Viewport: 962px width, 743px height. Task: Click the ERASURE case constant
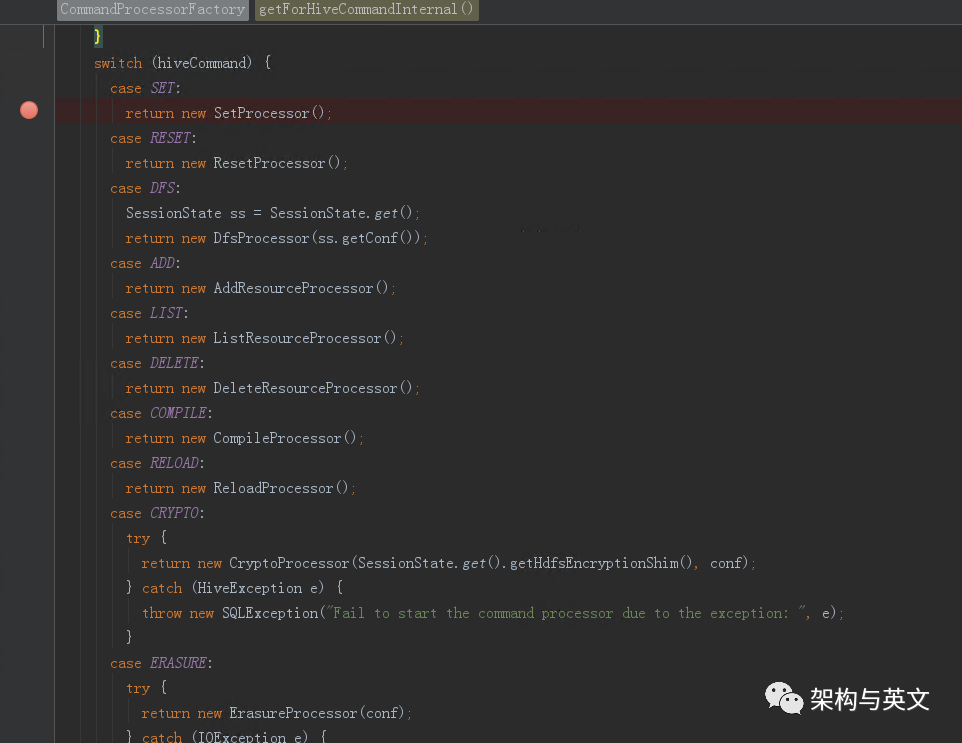(x=179, y=663)
